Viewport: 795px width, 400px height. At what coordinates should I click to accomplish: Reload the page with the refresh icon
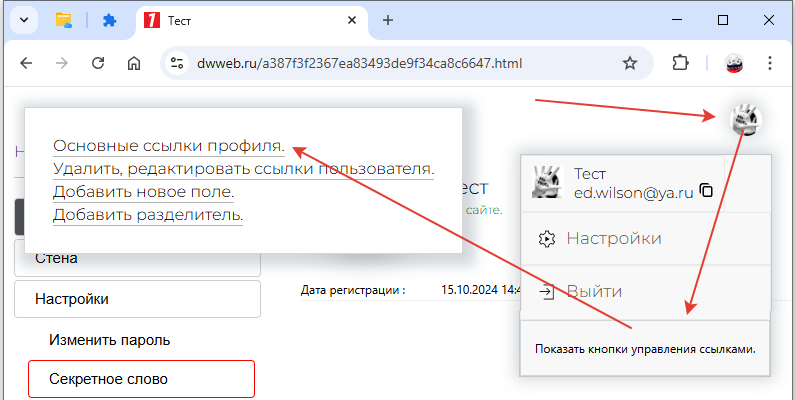(x=98, y=63)
